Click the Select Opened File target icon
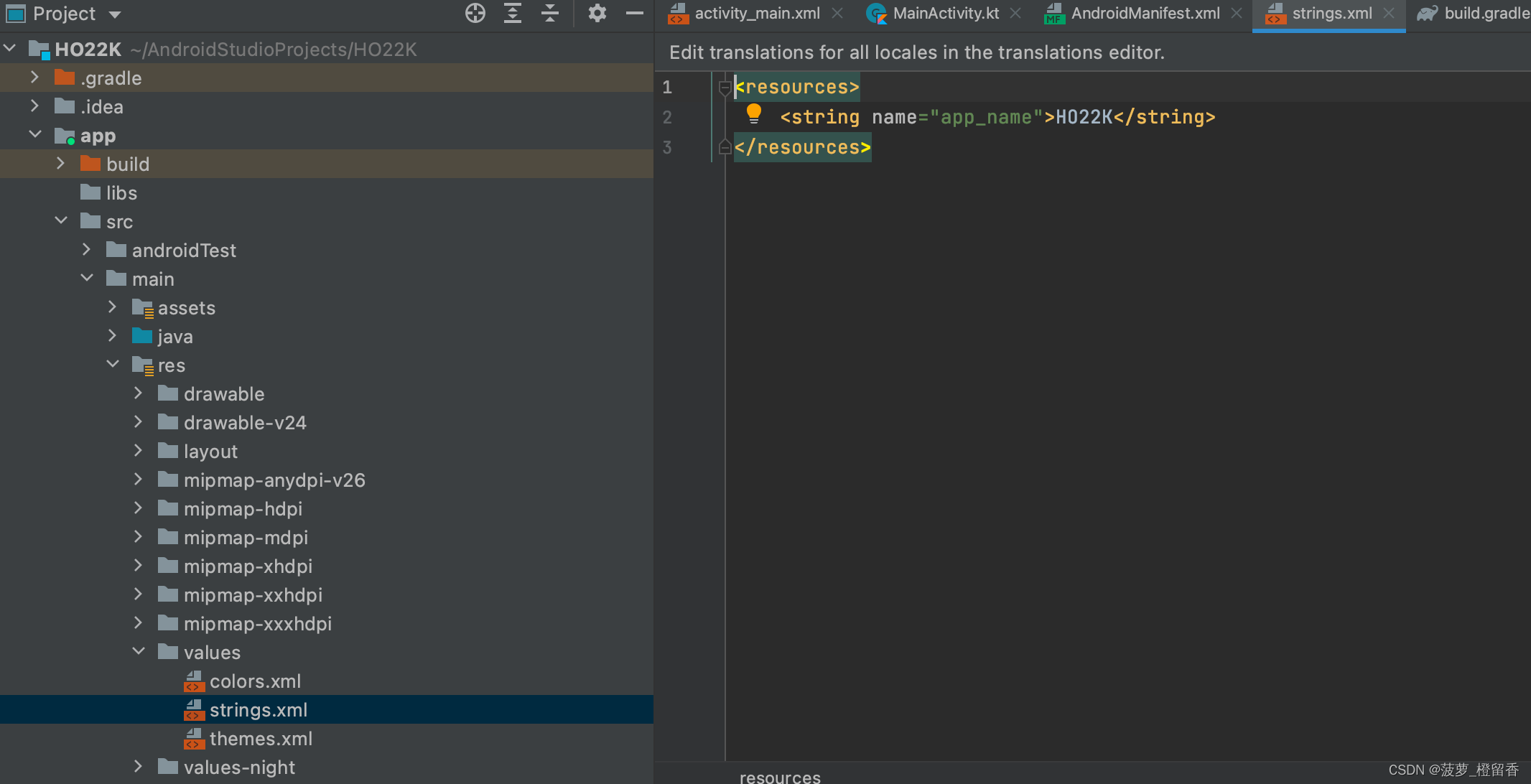This screenshot has width=1531, height=784. click(x=475, y=13)
